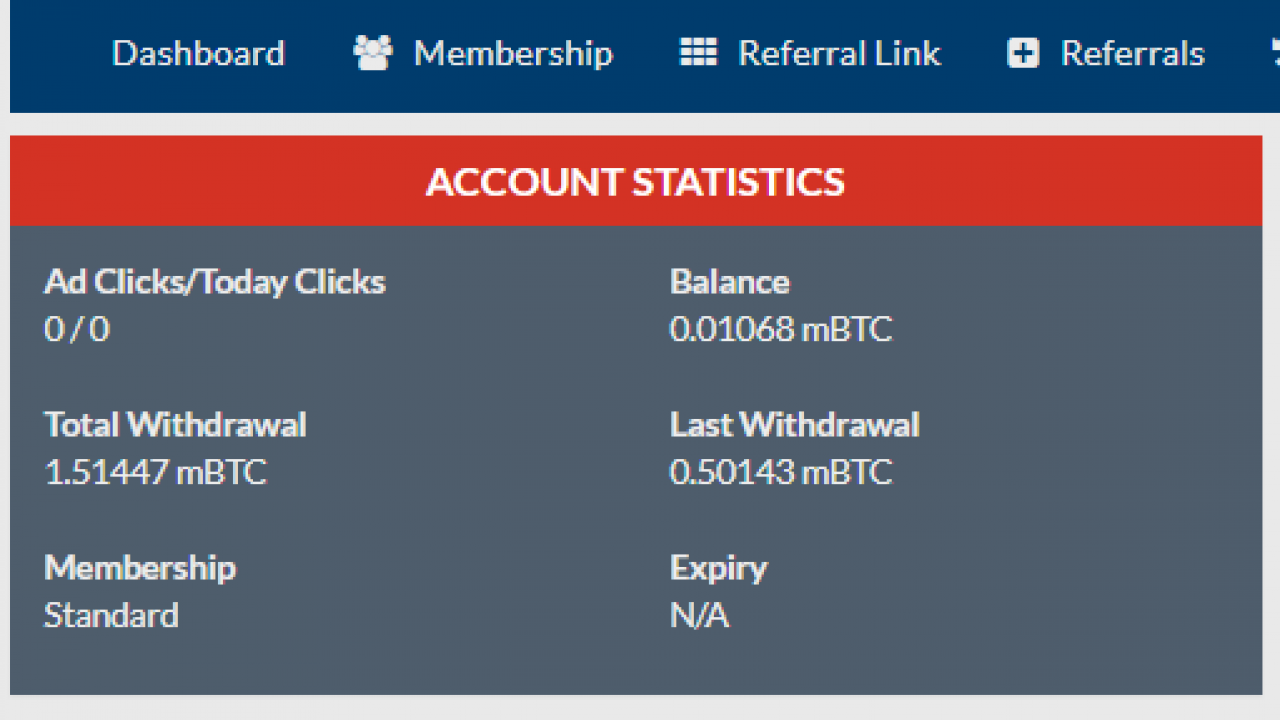This screenshot has height=720, width=1280.
Task: Go to the Referral Link page label
Action: pos(839,53)
